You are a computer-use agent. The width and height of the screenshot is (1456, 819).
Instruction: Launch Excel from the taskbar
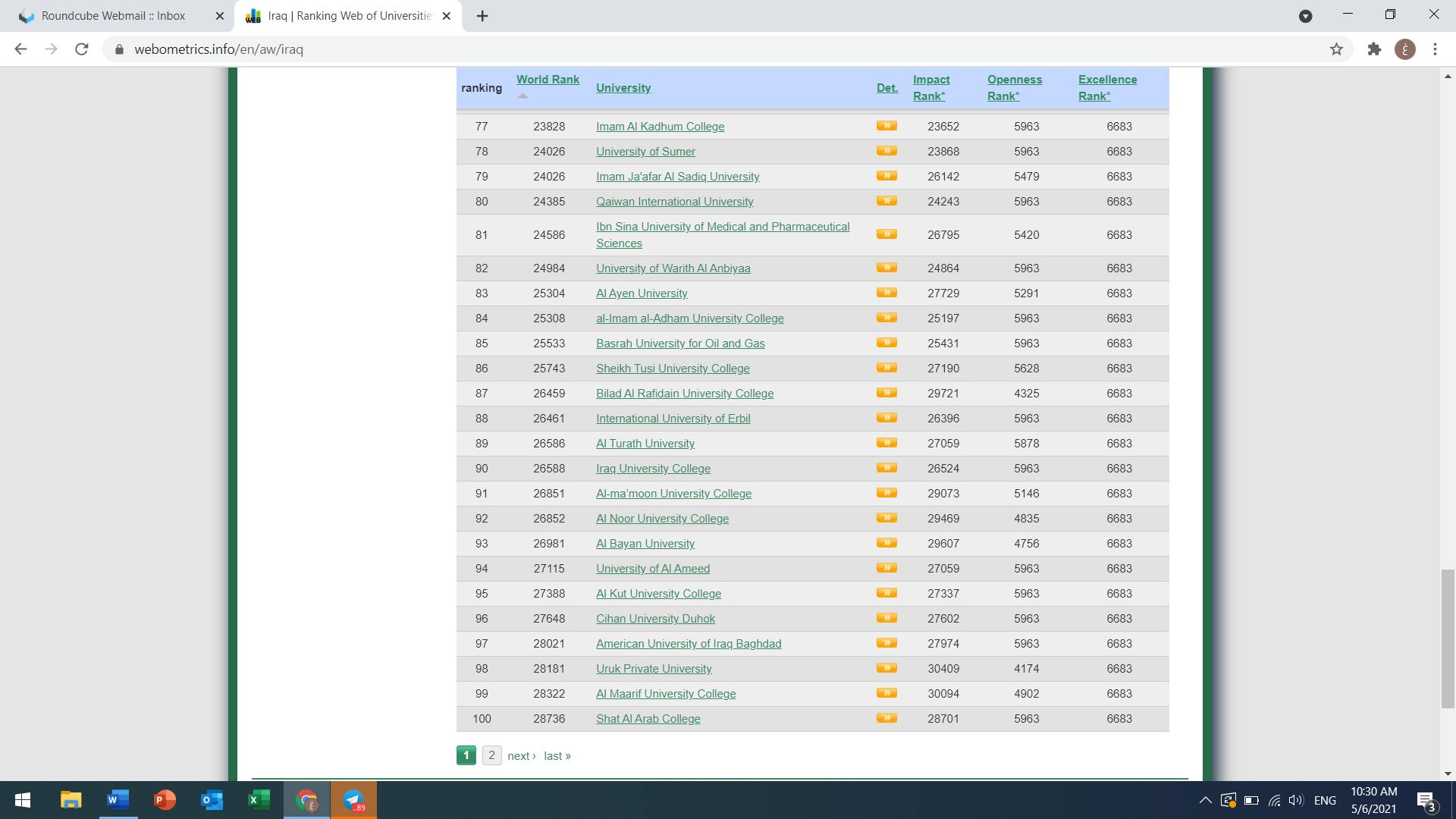(259, 800)
